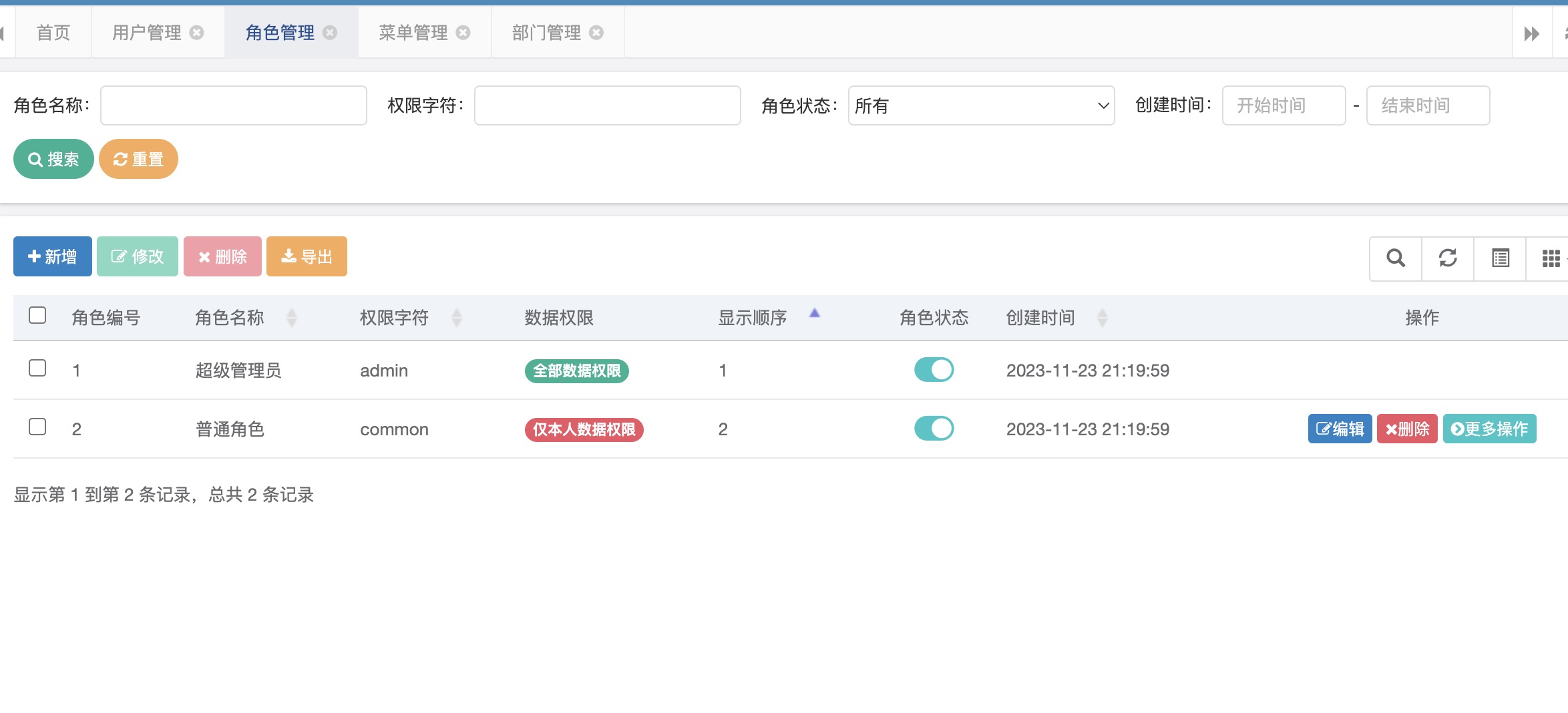Close the 菜单管理 tab
The image size is (1568, 713).
click(x=463, y=33)
